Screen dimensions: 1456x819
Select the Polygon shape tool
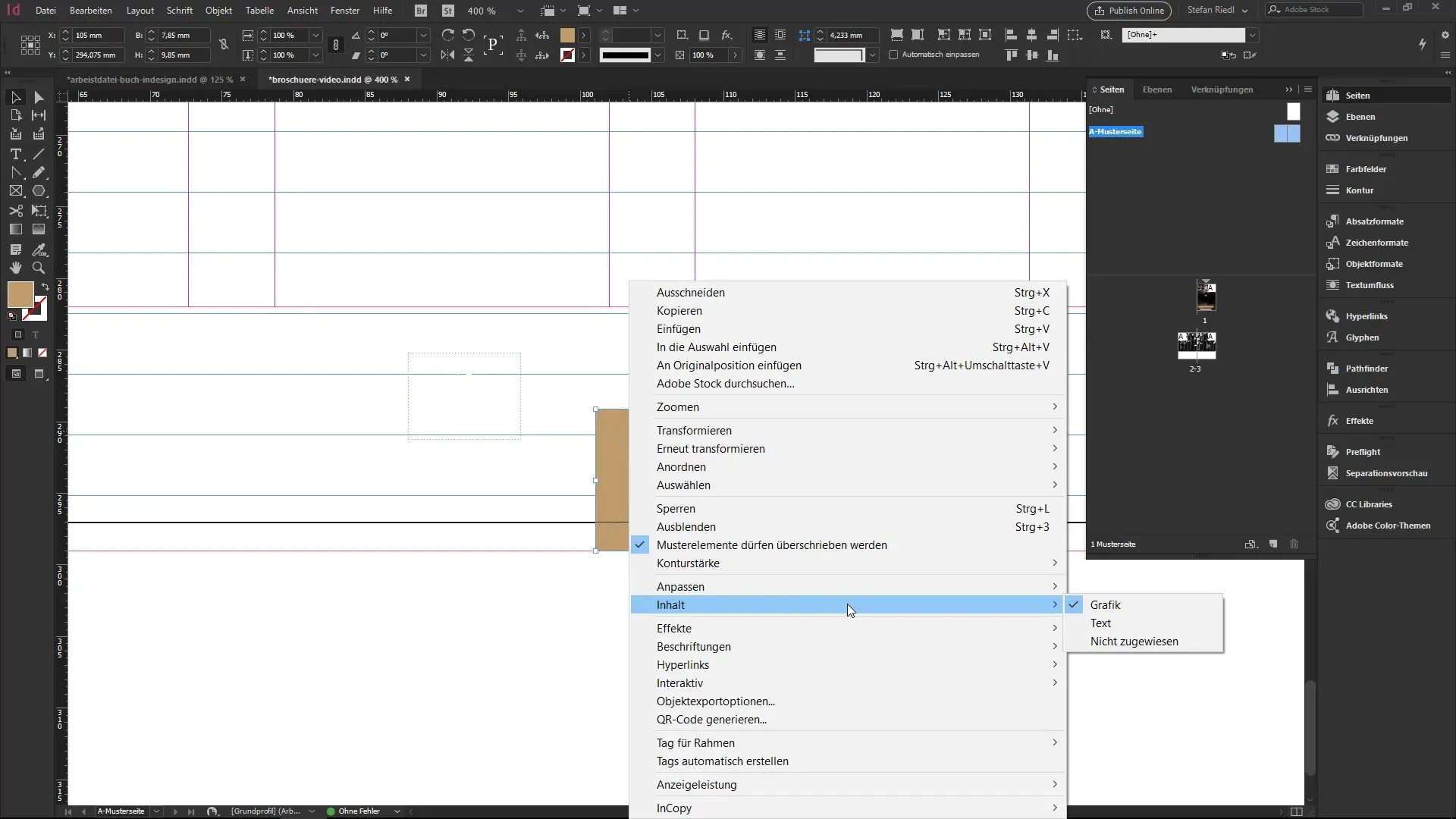click(39, 191)
